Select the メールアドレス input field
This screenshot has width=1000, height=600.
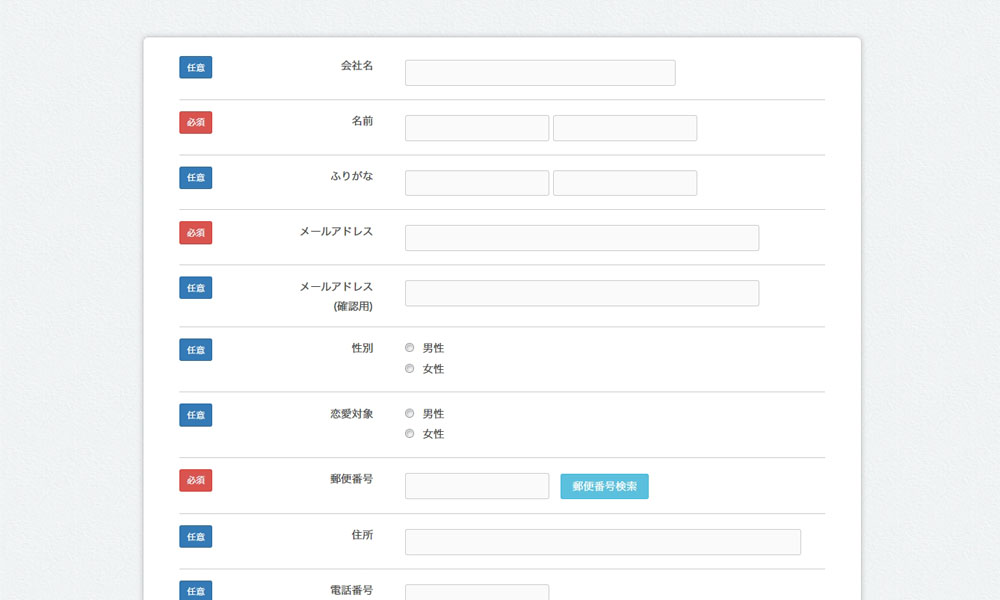coord(582,238)
